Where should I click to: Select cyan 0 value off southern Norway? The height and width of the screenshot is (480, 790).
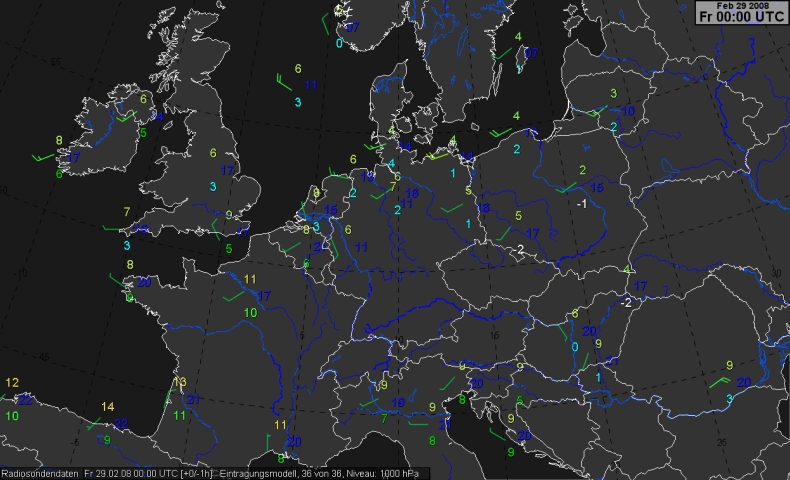click(339, 43)
